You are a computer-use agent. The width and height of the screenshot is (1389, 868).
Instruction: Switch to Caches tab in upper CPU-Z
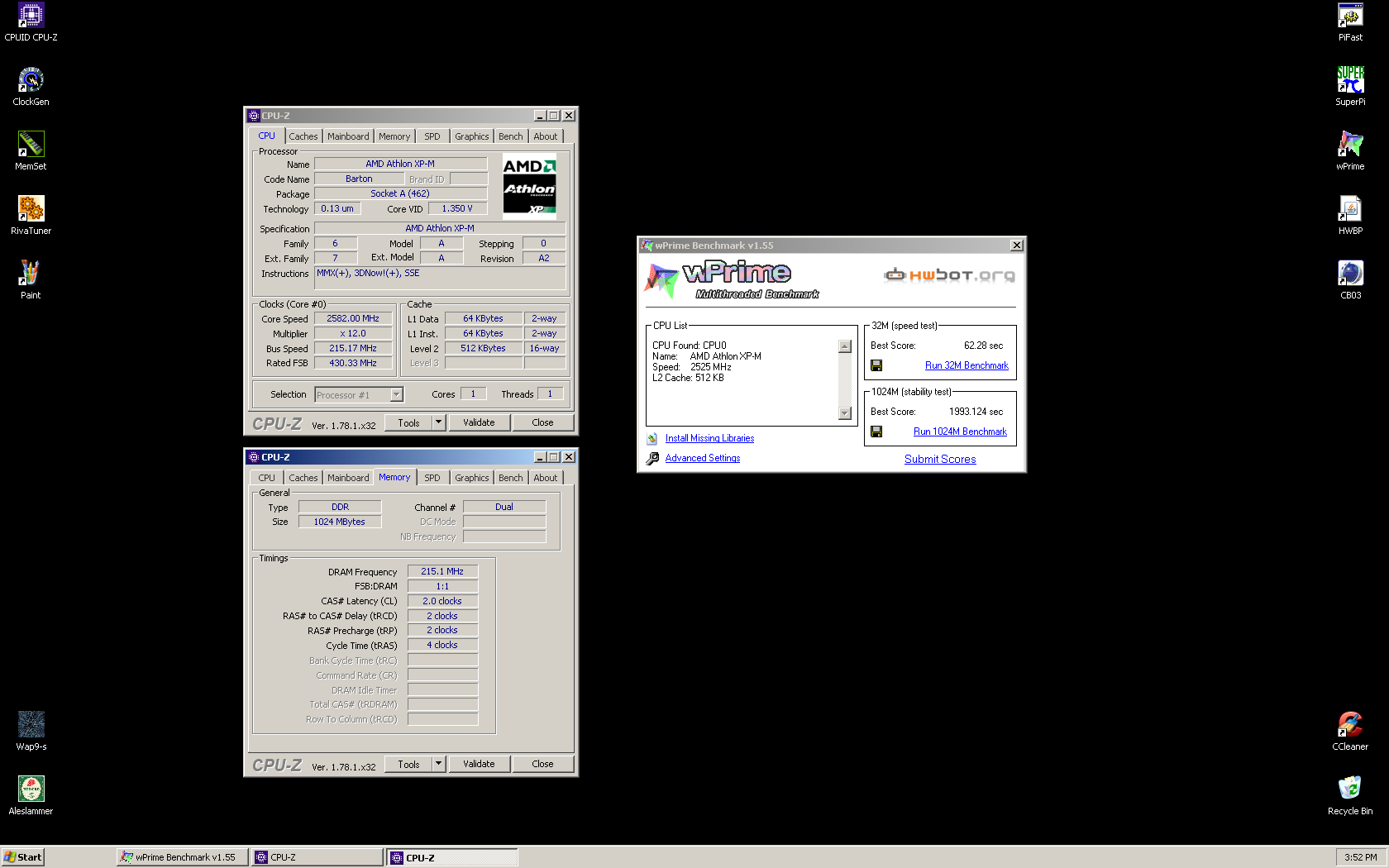click(x=303, y=136)
